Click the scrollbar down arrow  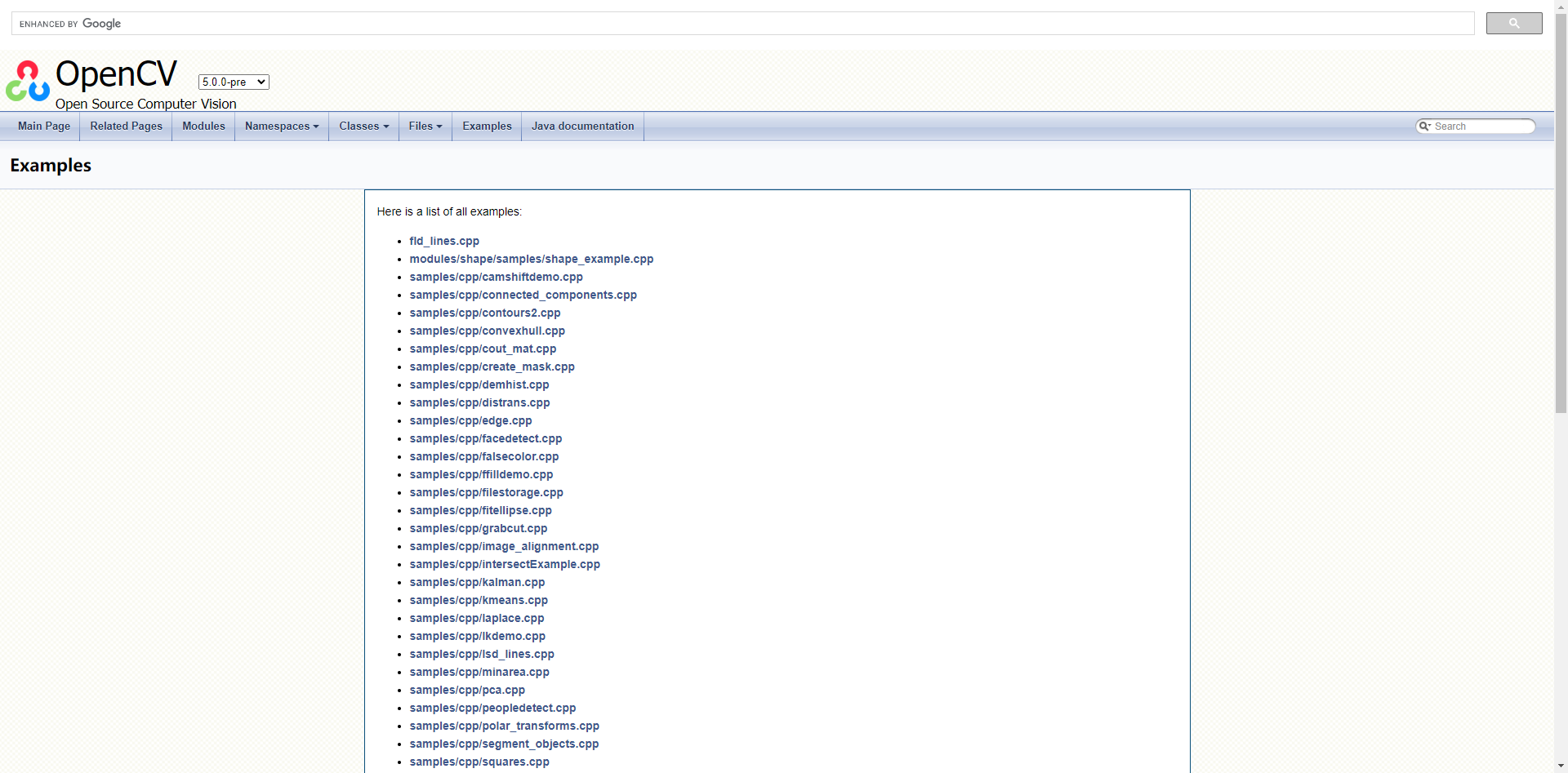[x=1561, y=766]
